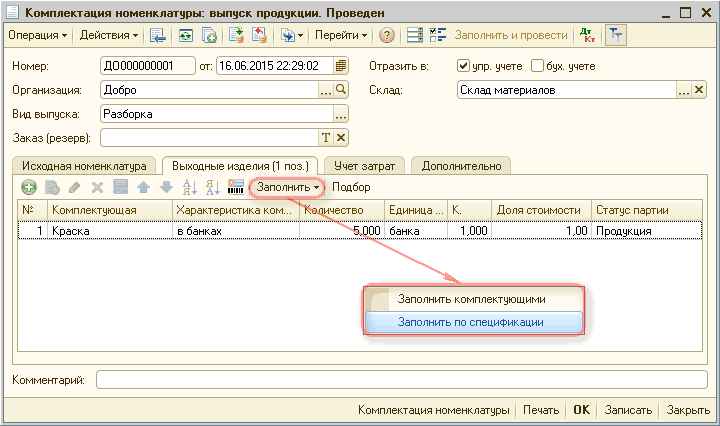
Task: Click the barcode scanner icon
Action: click(x=236, y=187)
